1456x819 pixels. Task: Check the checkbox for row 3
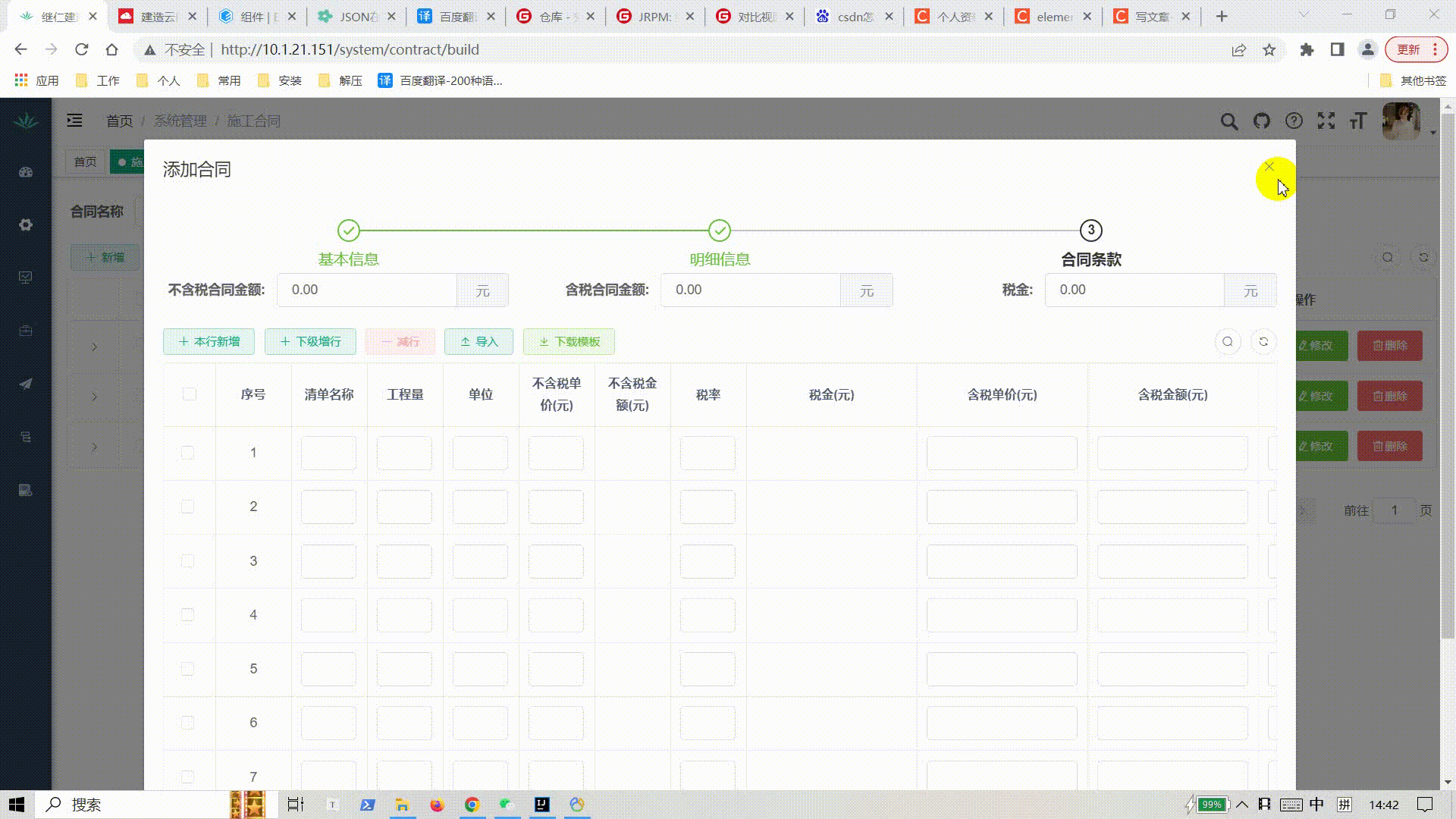188,561
